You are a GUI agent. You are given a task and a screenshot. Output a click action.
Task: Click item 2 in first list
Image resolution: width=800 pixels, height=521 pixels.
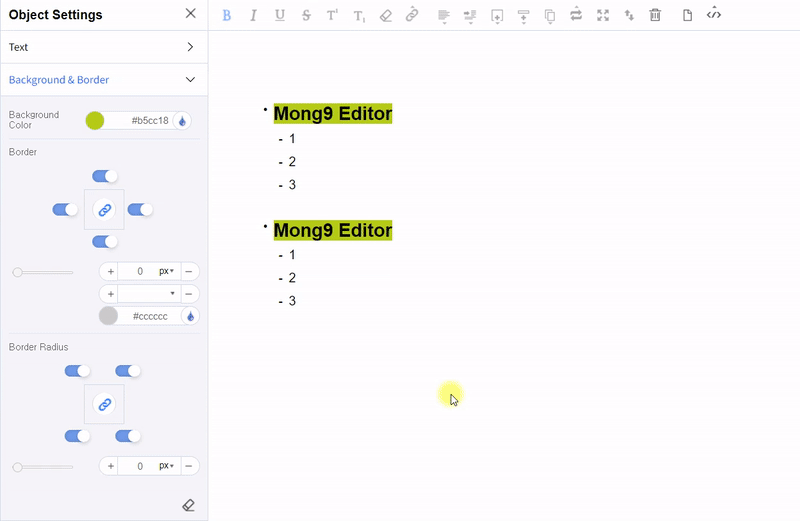click(x=292, y=162)
